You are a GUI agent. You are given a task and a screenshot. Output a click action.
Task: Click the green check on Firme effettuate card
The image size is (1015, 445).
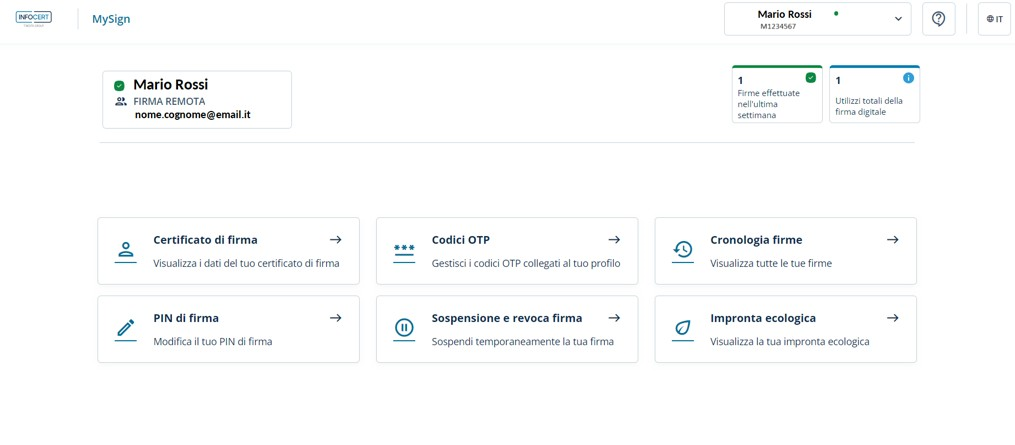coord(810,78)
